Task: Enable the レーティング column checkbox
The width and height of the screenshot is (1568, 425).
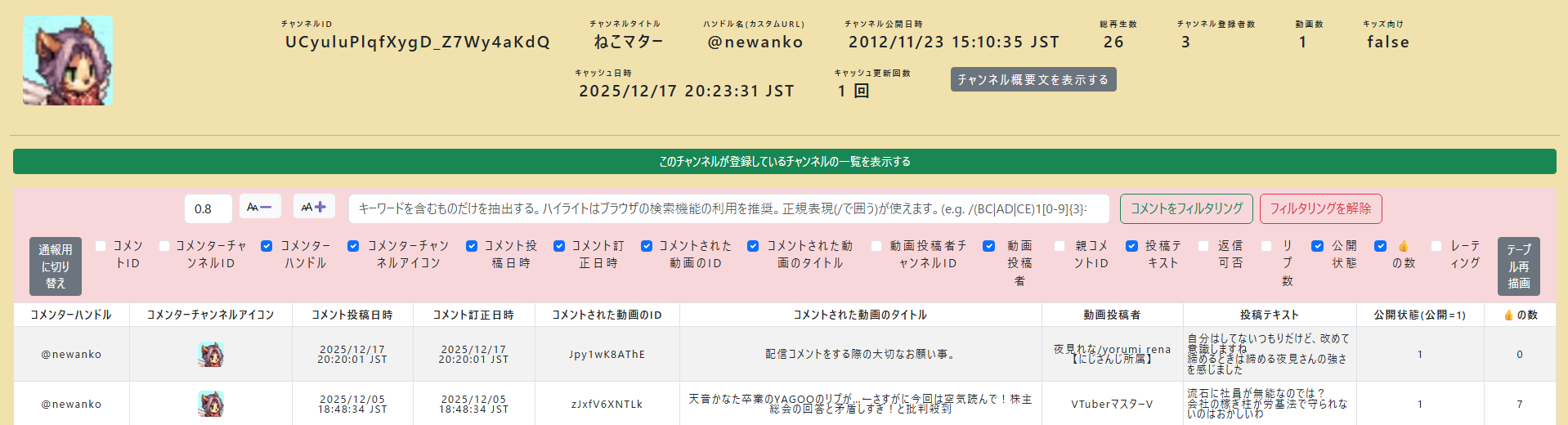Action: (1436, 246)
